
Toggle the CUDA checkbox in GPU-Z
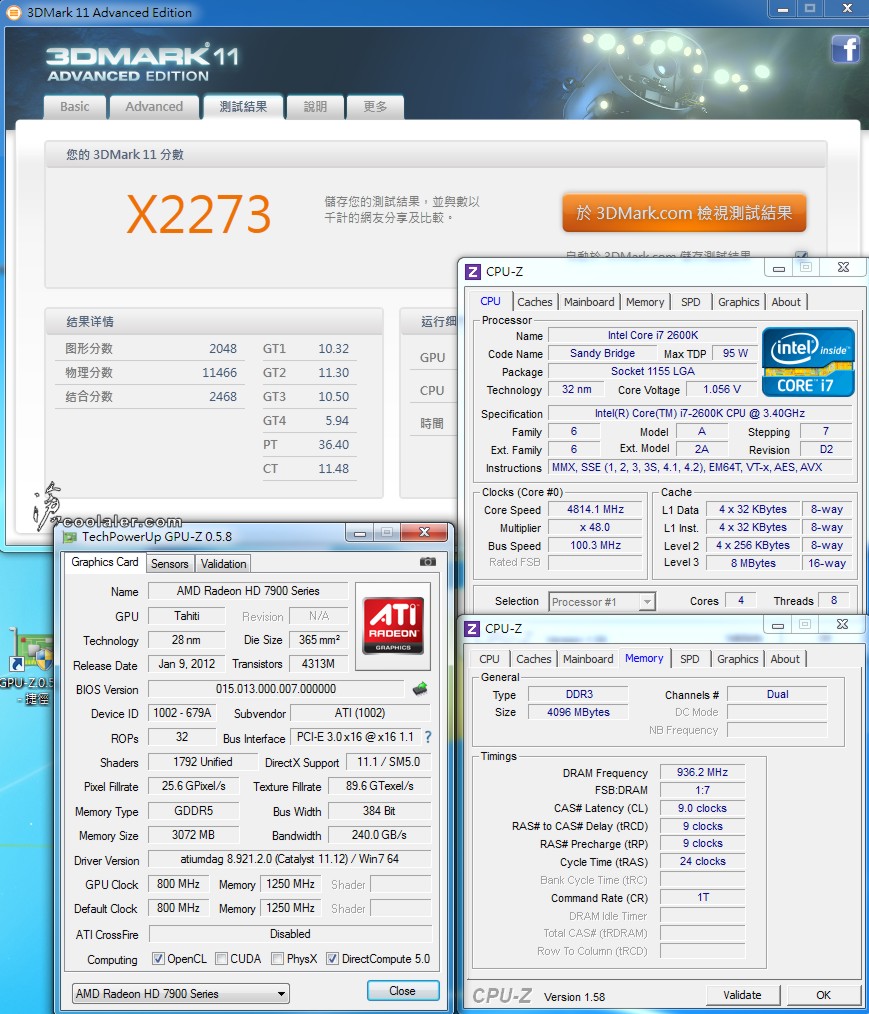(221, 958)
